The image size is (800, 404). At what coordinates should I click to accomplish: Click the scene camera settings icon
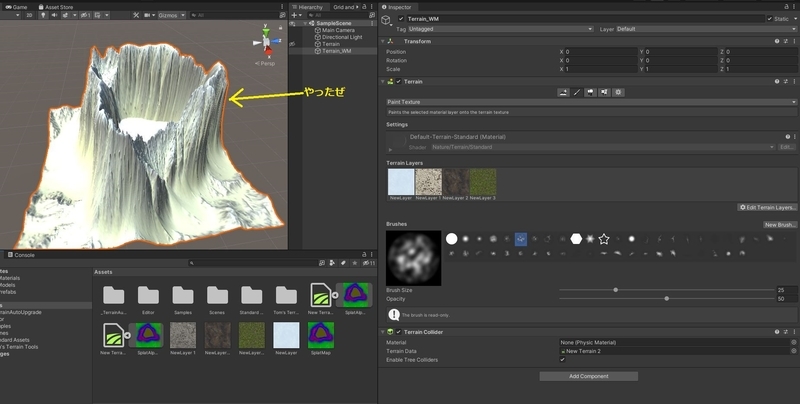coord(147,15)
